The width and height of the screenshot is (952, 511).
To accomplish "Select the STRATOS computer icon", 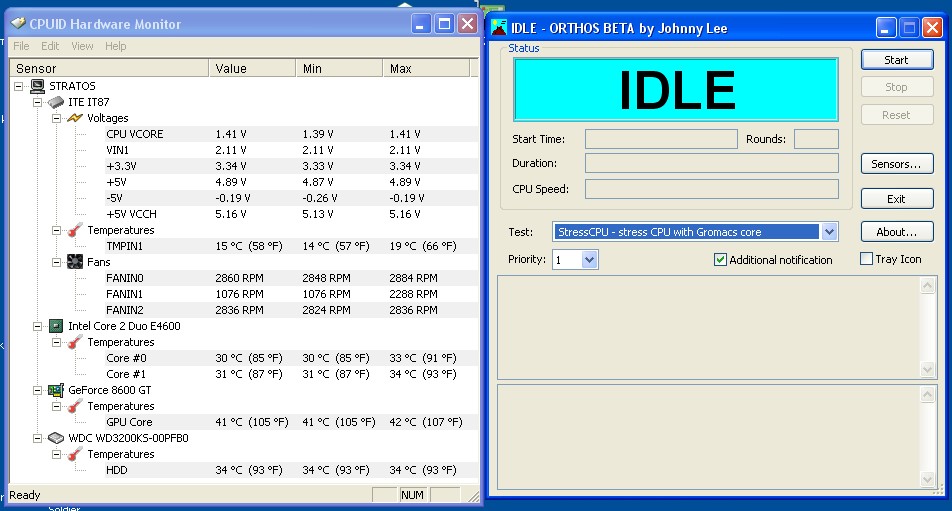I will [38, 86].
